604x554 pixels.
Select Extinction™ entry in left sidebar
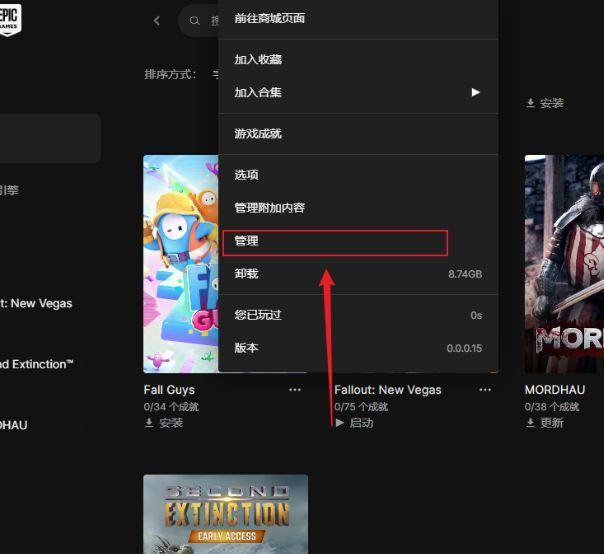pyautogui.click(x=37, y=364)
